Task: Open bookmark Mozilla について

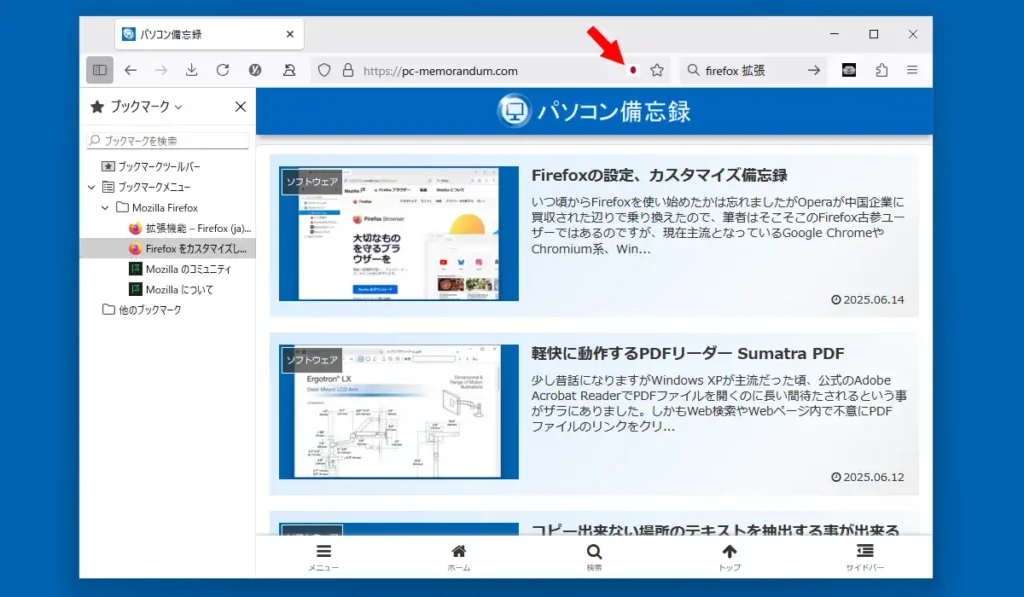Action: 172,289
